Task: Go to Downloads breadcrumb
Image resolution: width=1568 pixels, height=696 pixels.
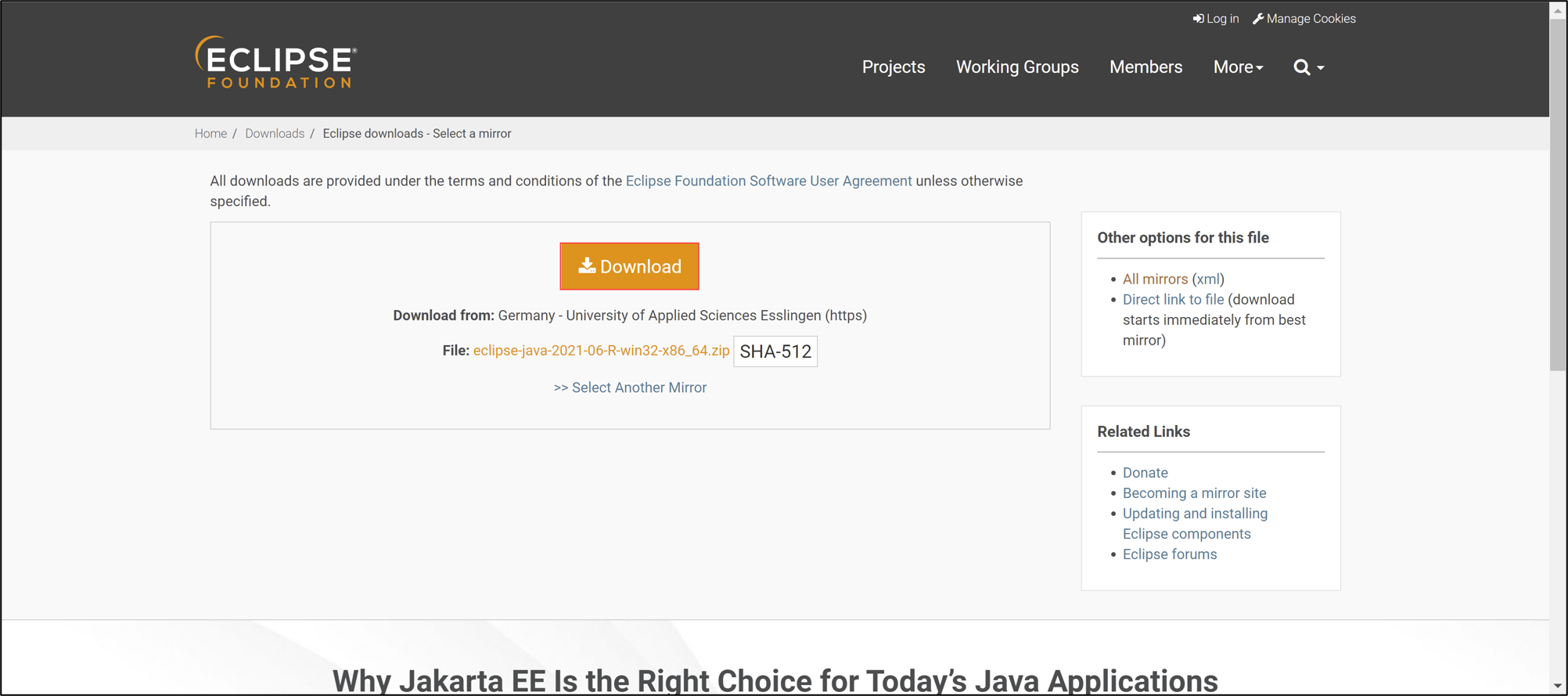Action: click(275, 134)
